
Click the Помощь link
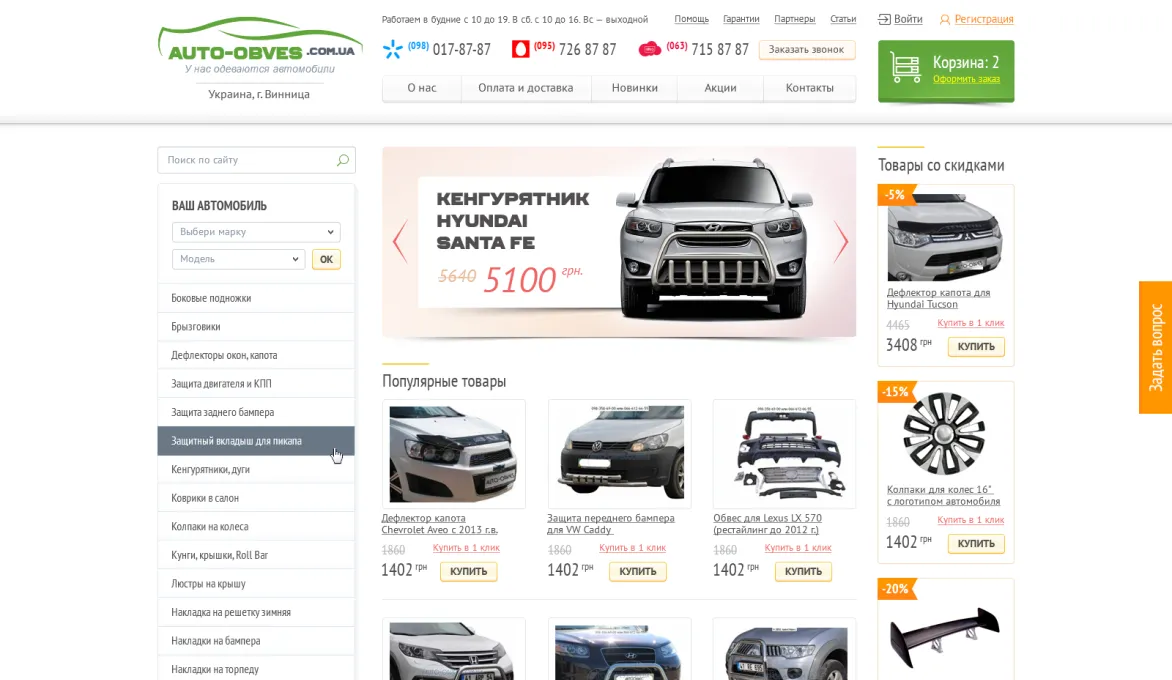tap(691, 19)
